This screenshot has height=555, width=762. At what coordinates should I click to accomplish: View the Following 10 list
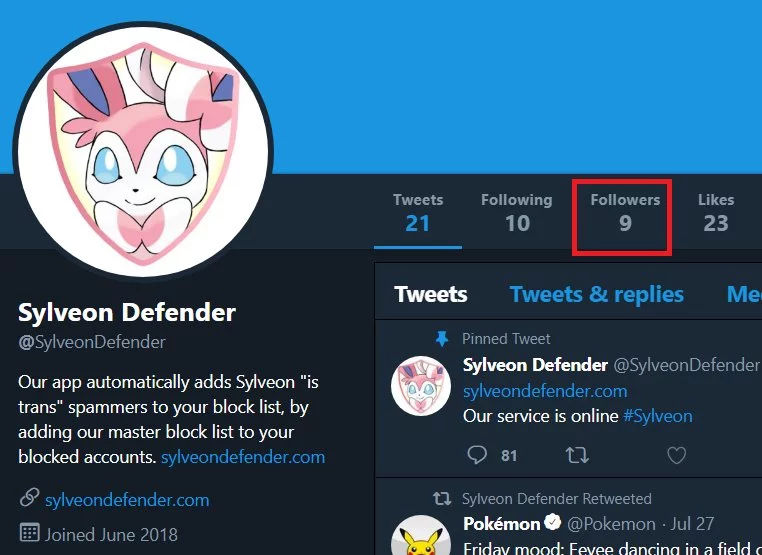tap(517, 213)
